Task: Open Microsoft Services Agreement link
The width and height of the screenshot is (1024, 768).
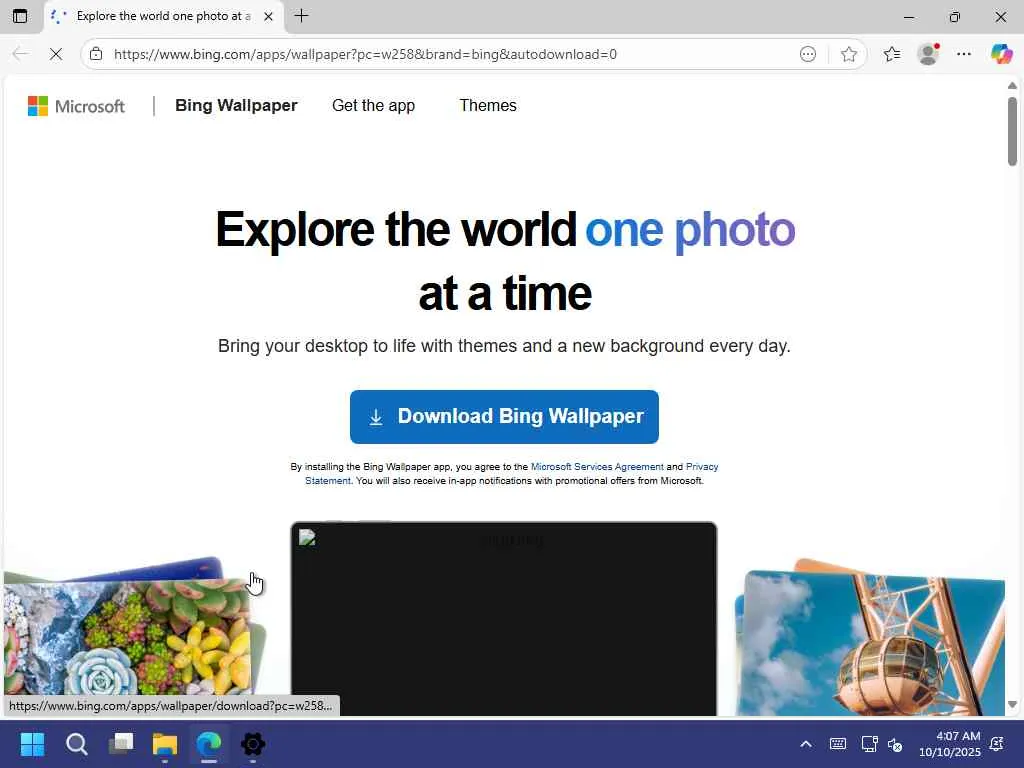Action: click(597, 467)
